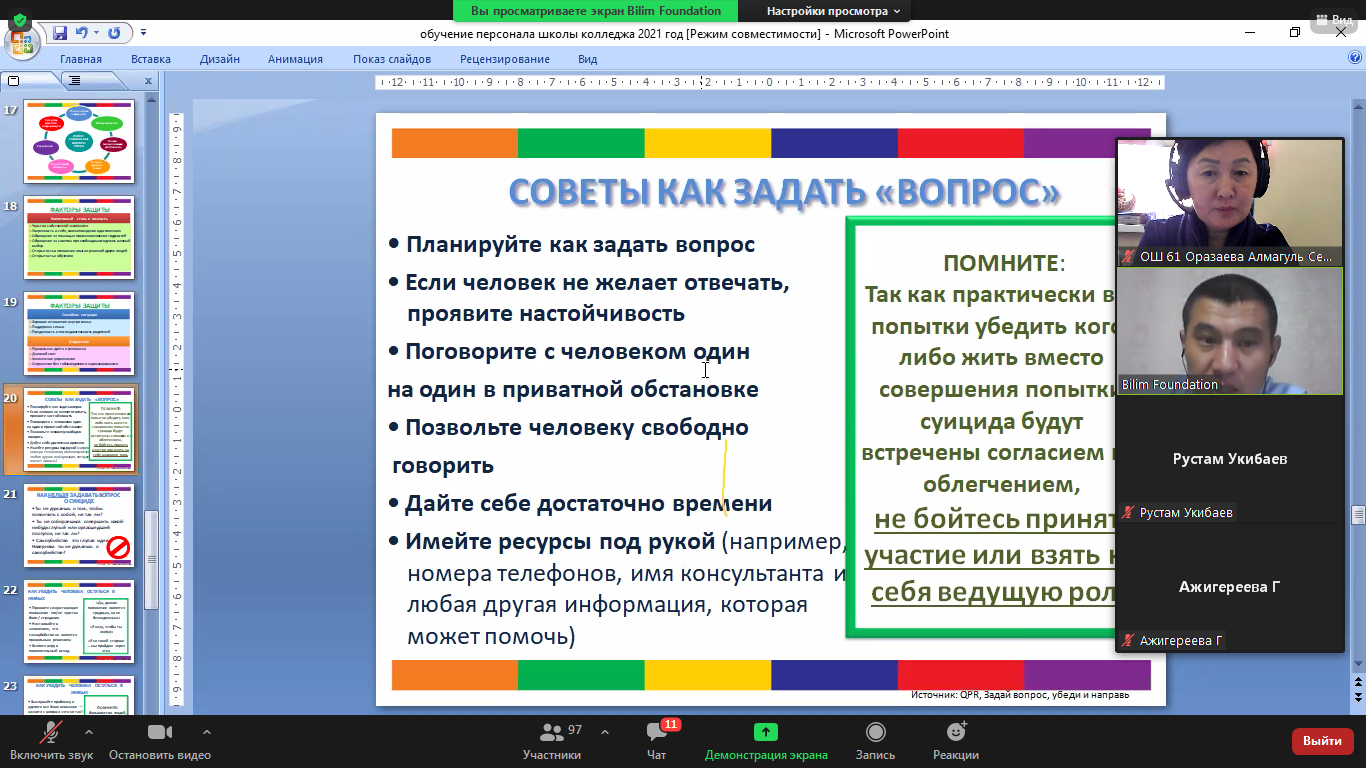
Task: Open the Chat with 11 unread messages
Action: pos(657,733)
